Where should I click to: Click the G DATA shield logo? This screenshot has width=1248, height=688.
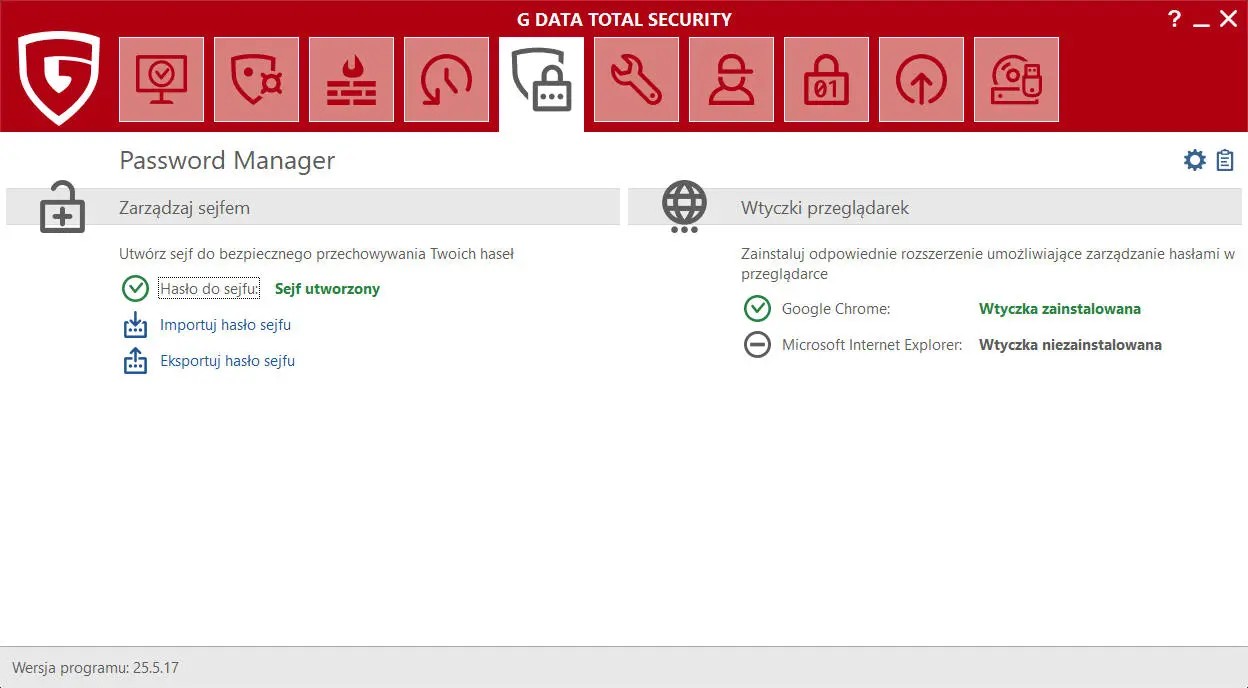59,78
